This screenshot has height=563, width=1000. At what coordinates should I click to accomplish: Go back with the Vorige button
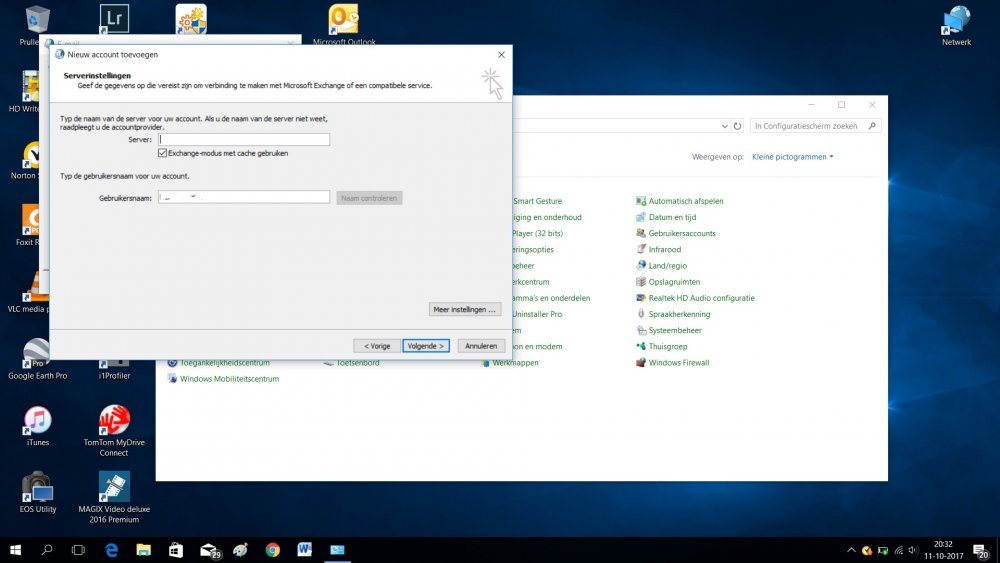(376, 346)
